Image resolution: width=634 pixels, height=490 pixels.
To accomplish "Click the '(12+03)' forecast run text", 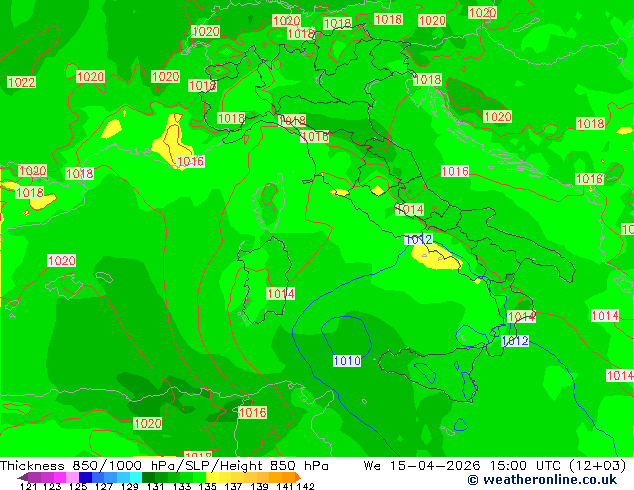I will [598, 466].
